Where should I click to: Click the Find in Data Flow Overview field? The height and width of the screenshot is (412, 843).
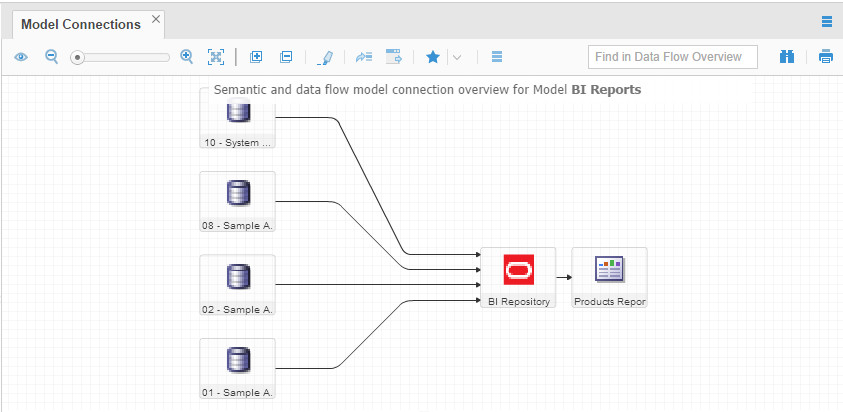(673, 57)
